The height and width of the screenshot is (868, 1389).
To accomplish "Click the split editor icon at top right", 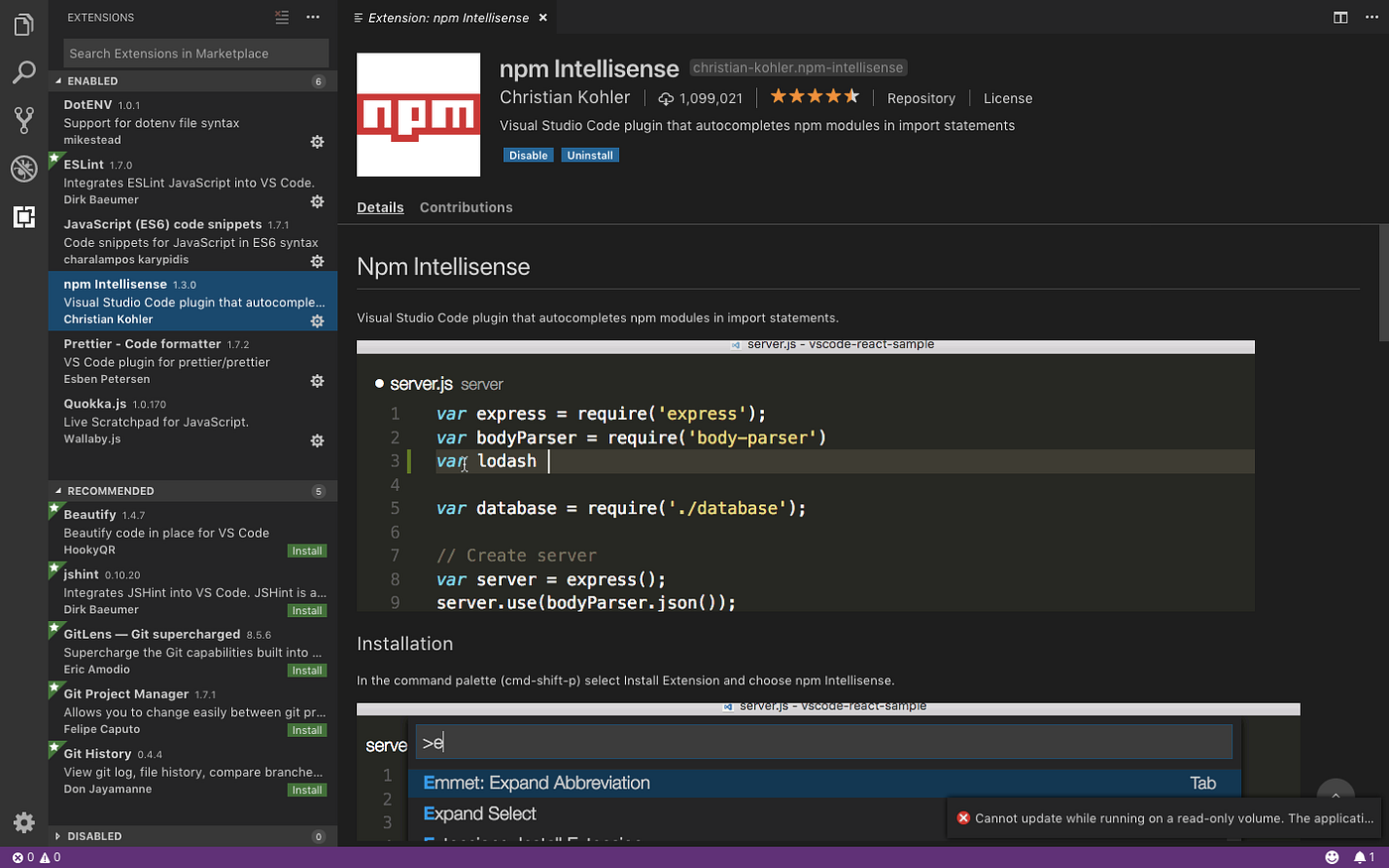I will (1340, 17).
